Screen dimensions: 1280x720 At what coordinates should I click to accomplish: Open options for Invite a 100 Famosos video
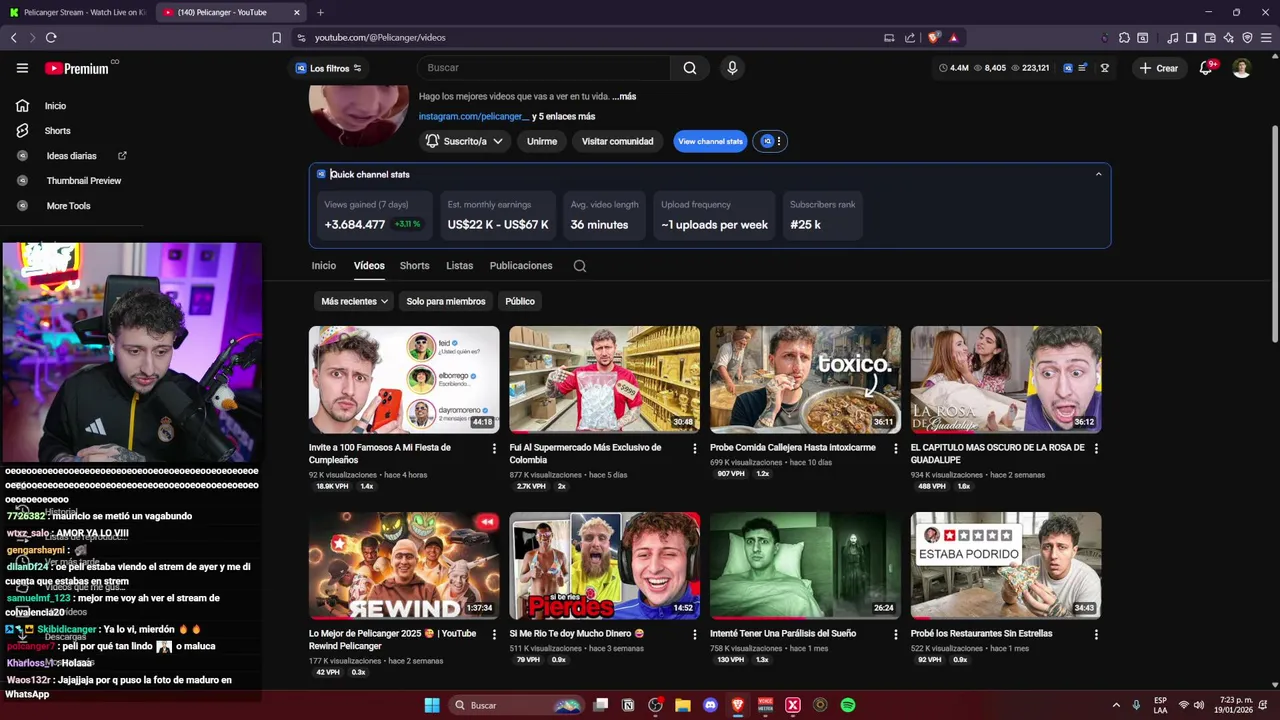[x=494, y=449]
